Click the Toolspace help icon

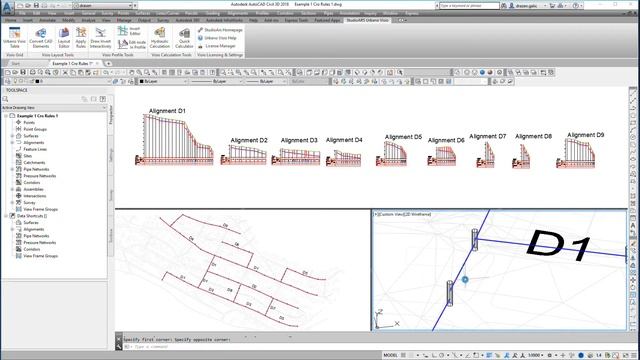(x=103, y=99)
